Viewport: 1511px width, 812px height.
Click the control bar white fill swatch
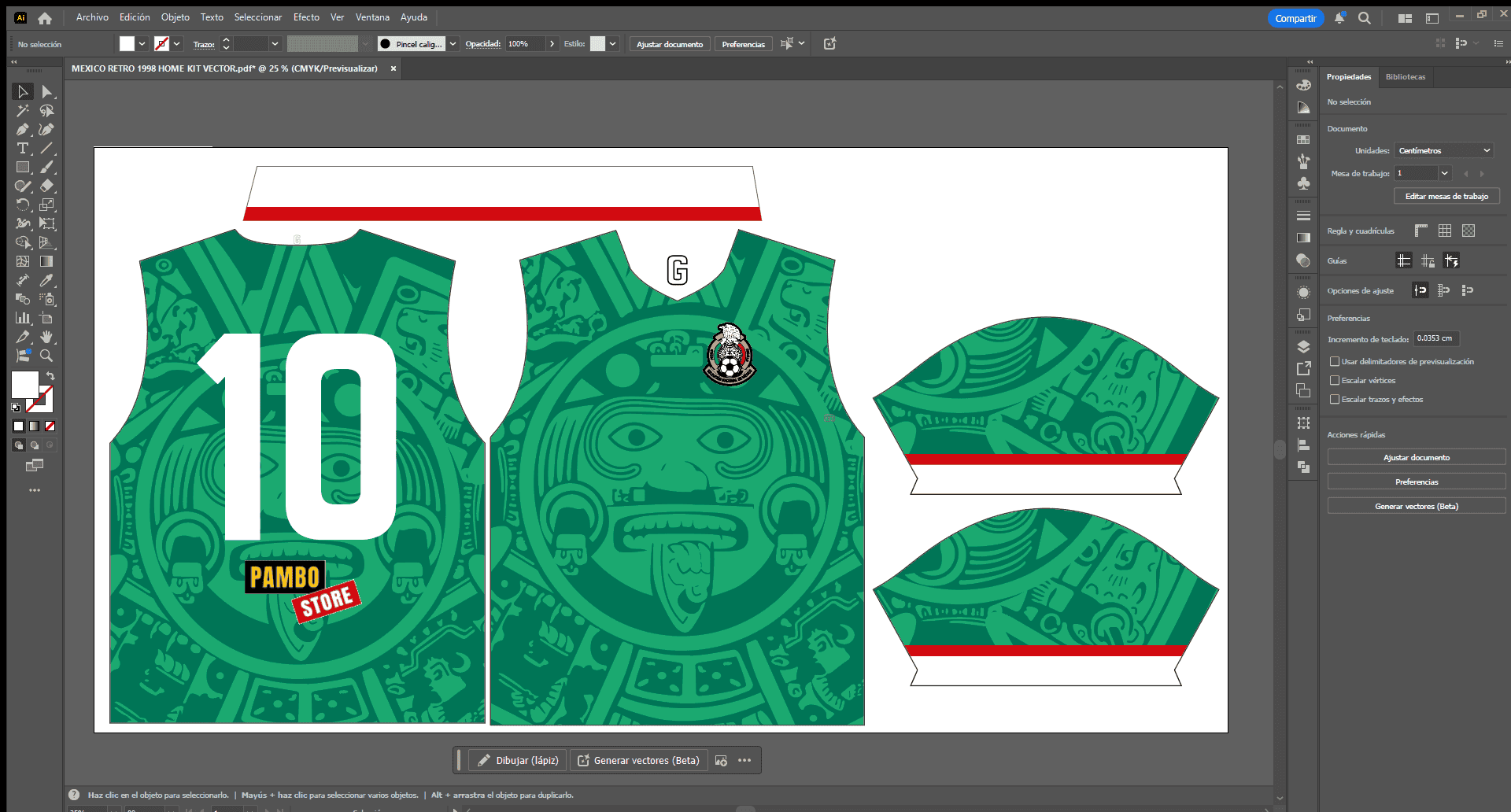point(127,44)
